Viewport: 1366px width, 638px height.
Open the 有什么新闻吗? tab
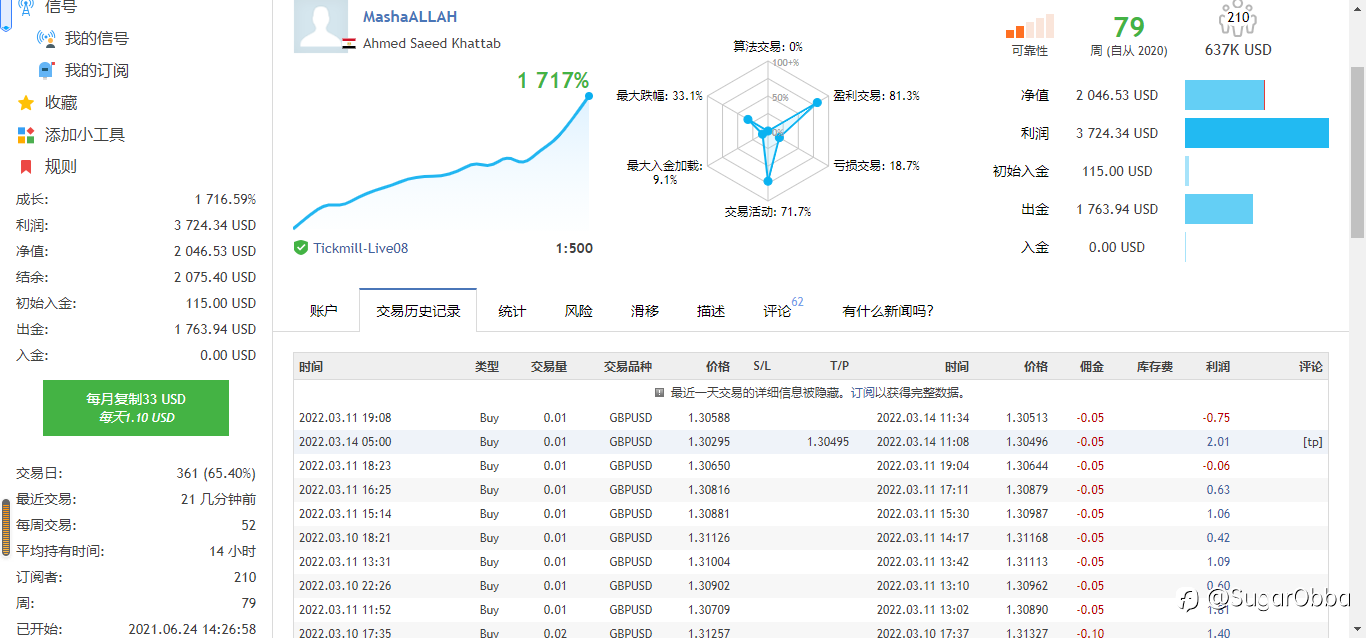(888, 311)
